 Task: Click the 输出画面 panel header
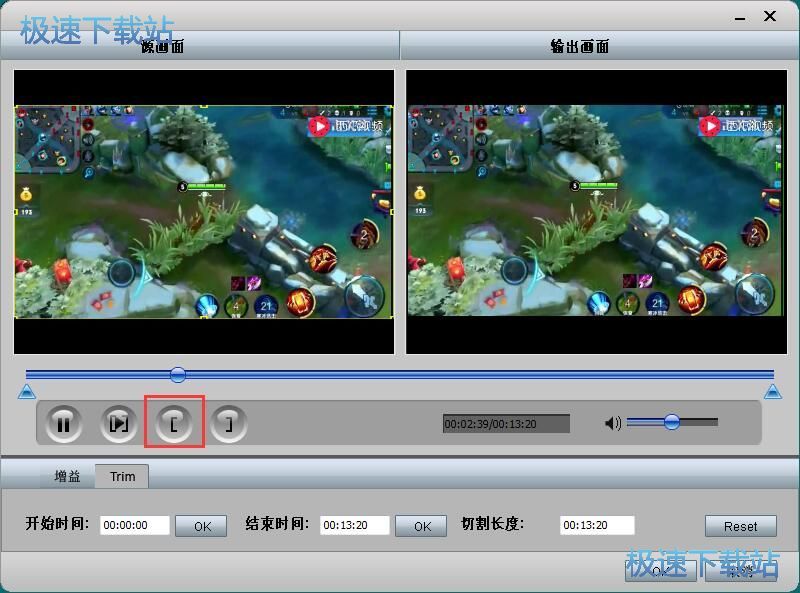[x=599, y=46]
